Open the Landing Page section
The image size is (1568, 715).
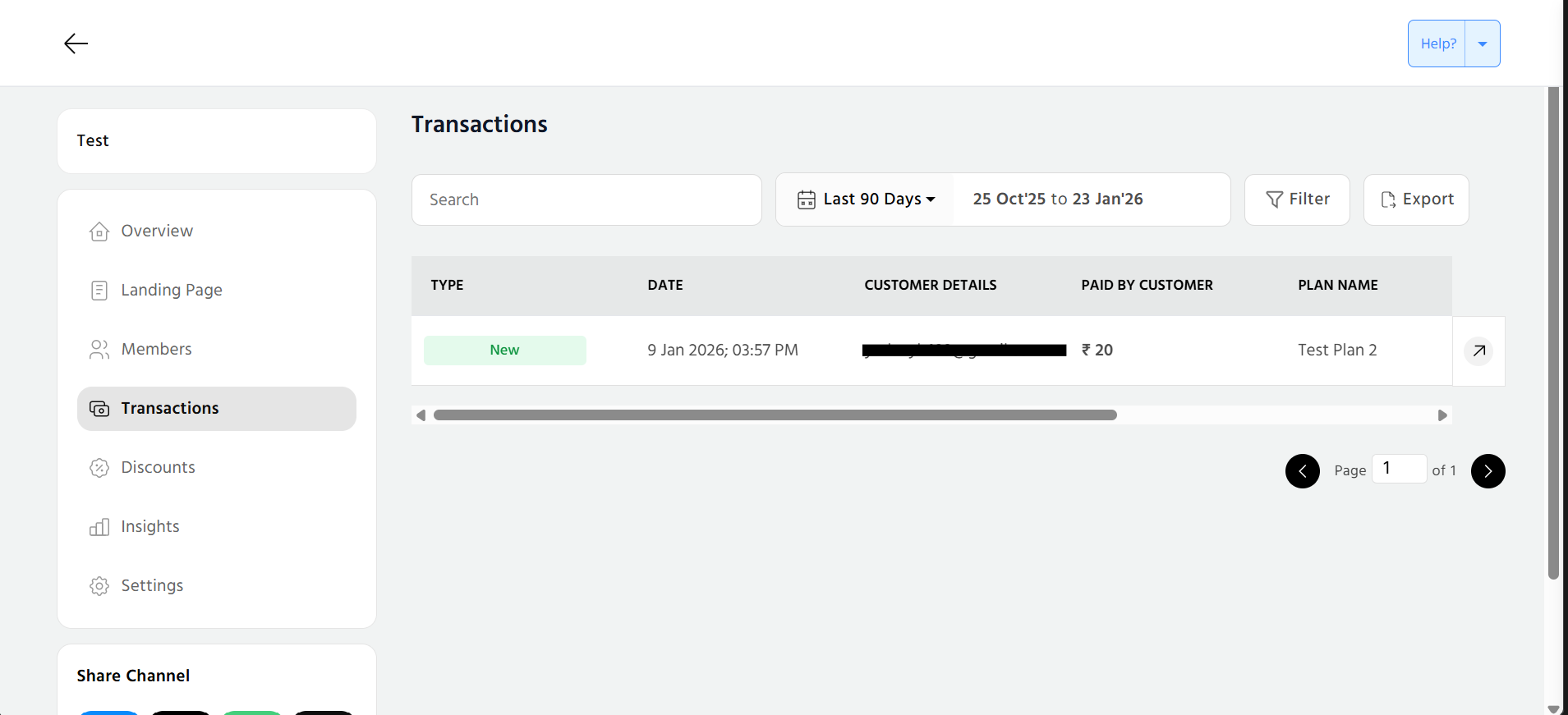pos(171,291)
